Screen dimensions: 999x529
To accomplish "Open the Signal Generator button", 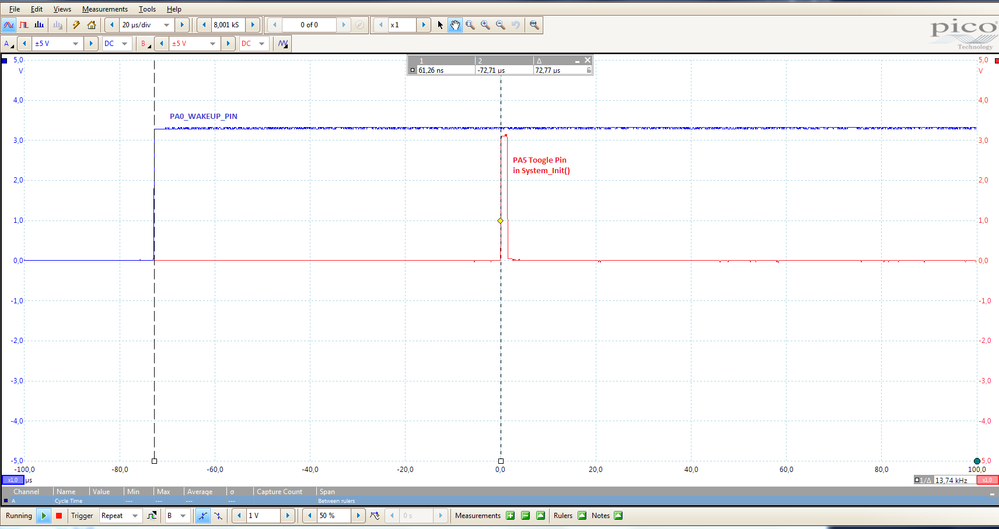I will coord(283,43).
